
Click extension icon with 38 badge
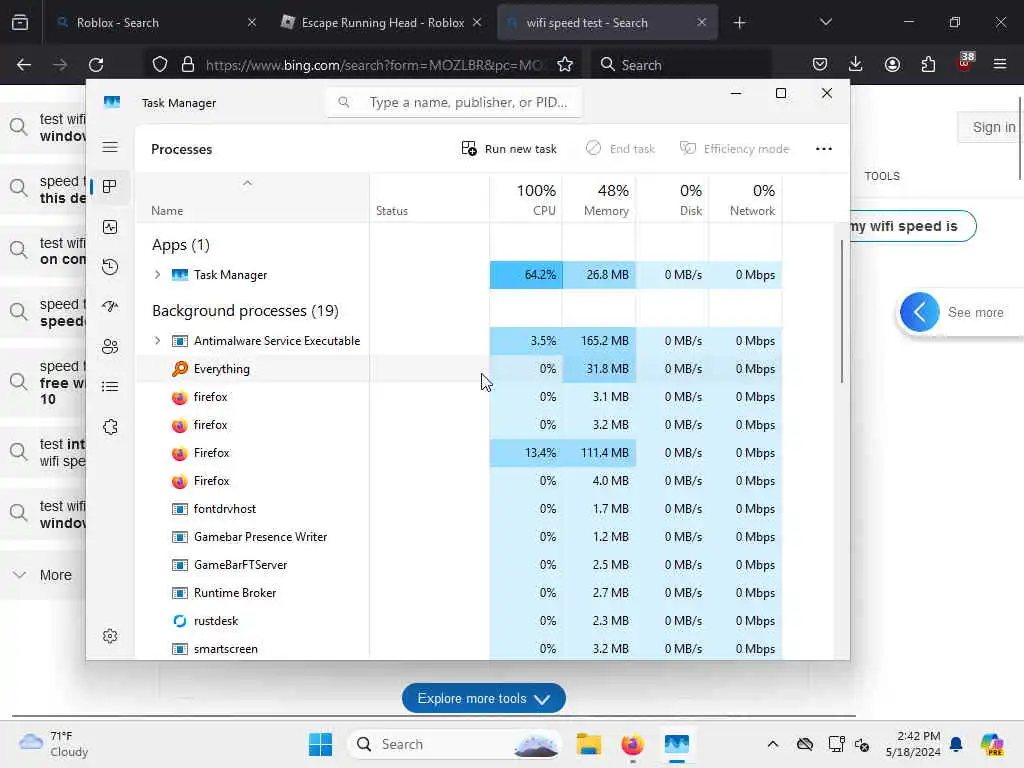965,62
